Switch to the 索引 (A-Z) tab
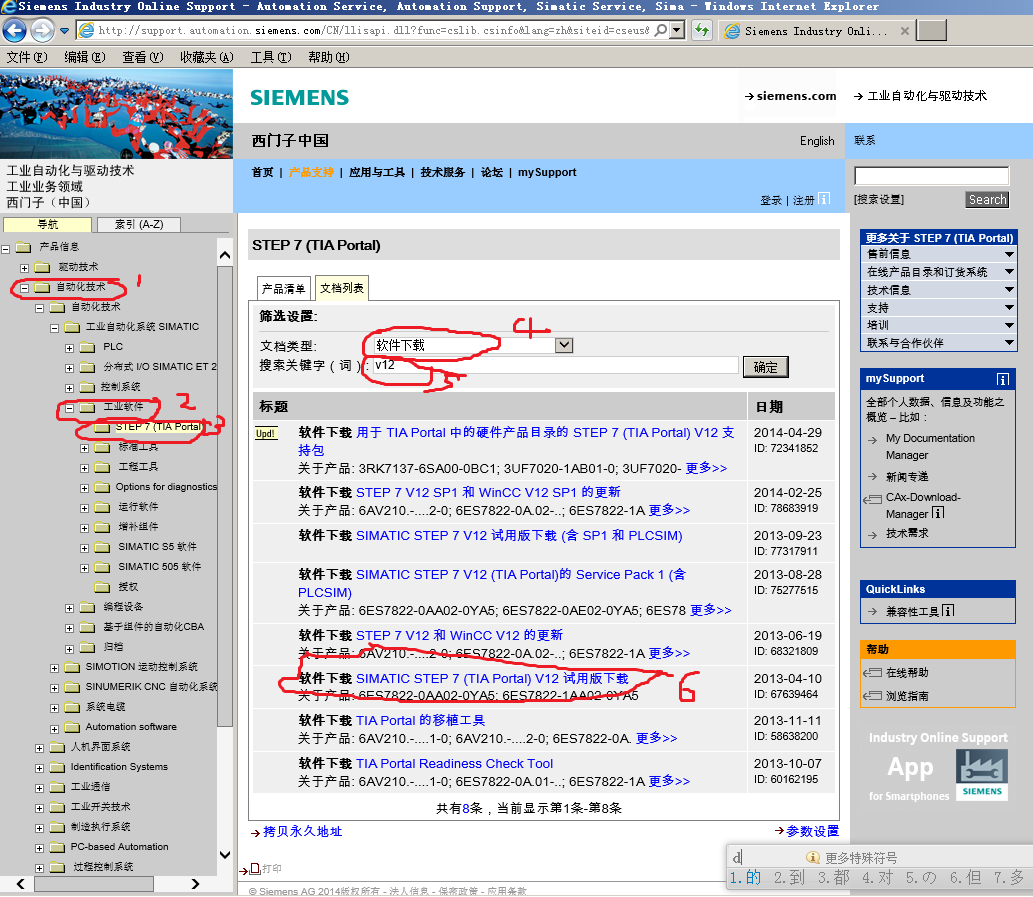 pyautogui.click(x=139, y=225)
